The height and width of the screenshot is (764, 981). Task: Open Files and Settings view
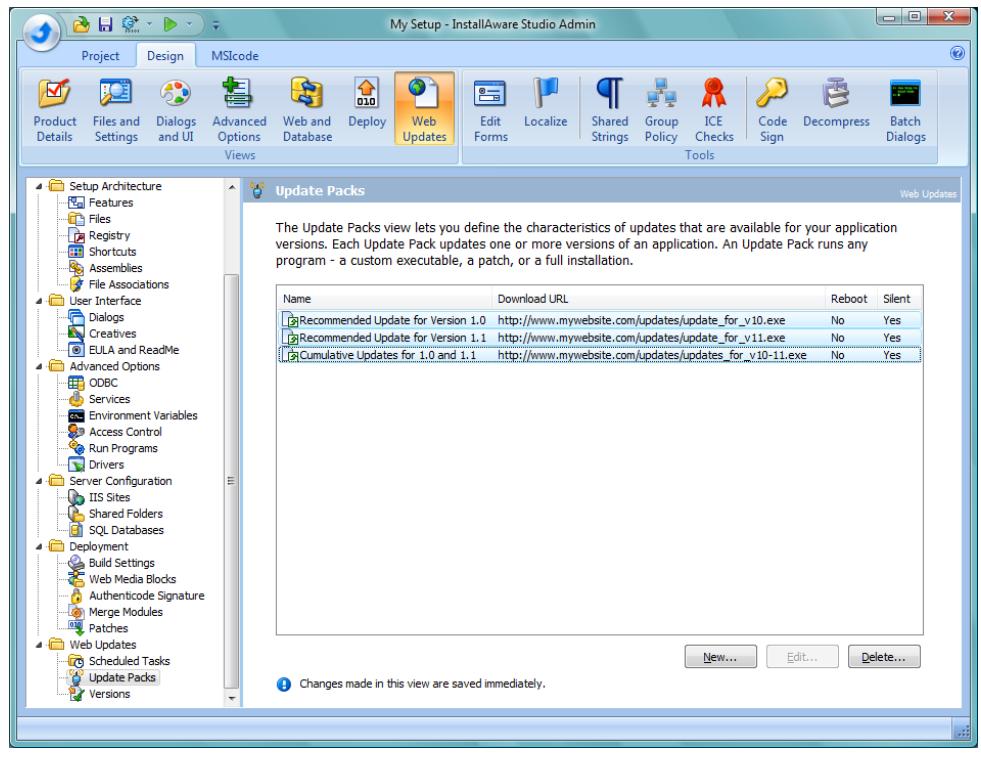[x=116, y=110]
